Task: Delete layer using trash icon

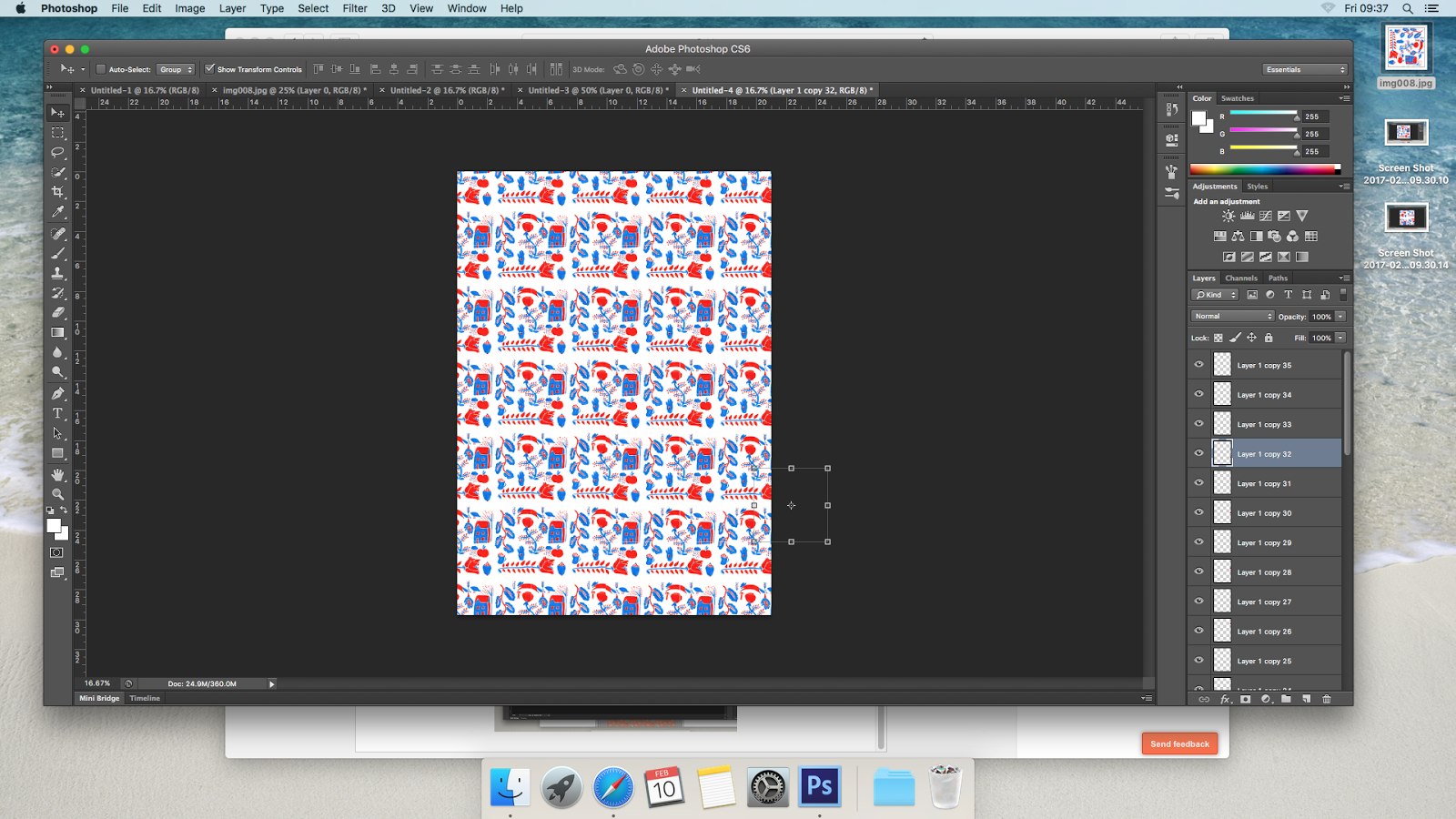Action: coord(1327,700)
